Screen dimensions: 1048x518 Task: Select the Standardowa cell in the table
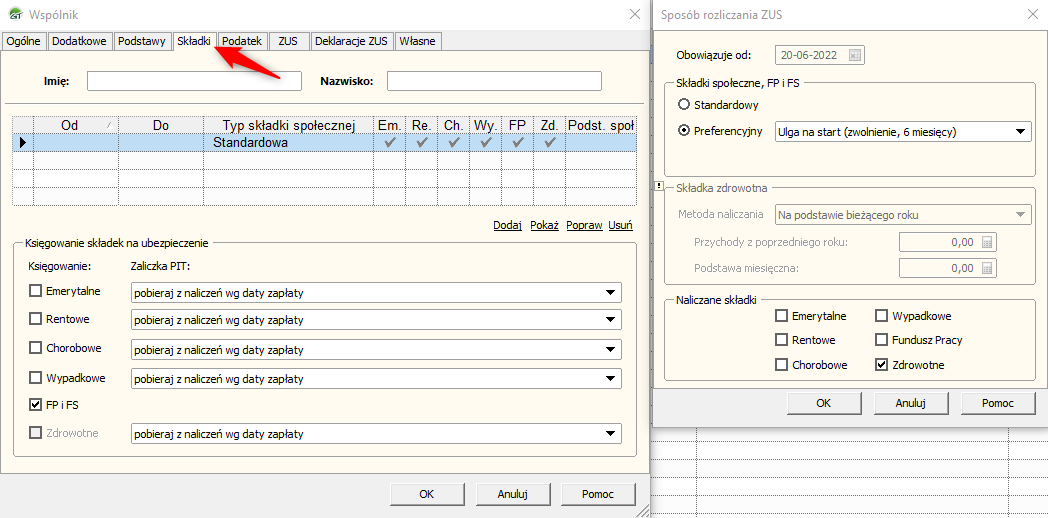click(288, 142)
